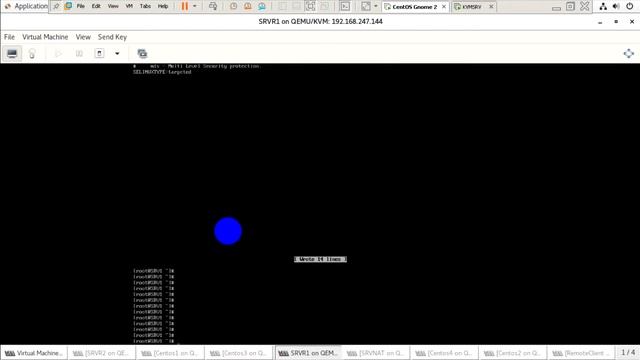Open the VMware Edit menu
The height and width of the screenshot is (360, 640).
pos(96,6)
